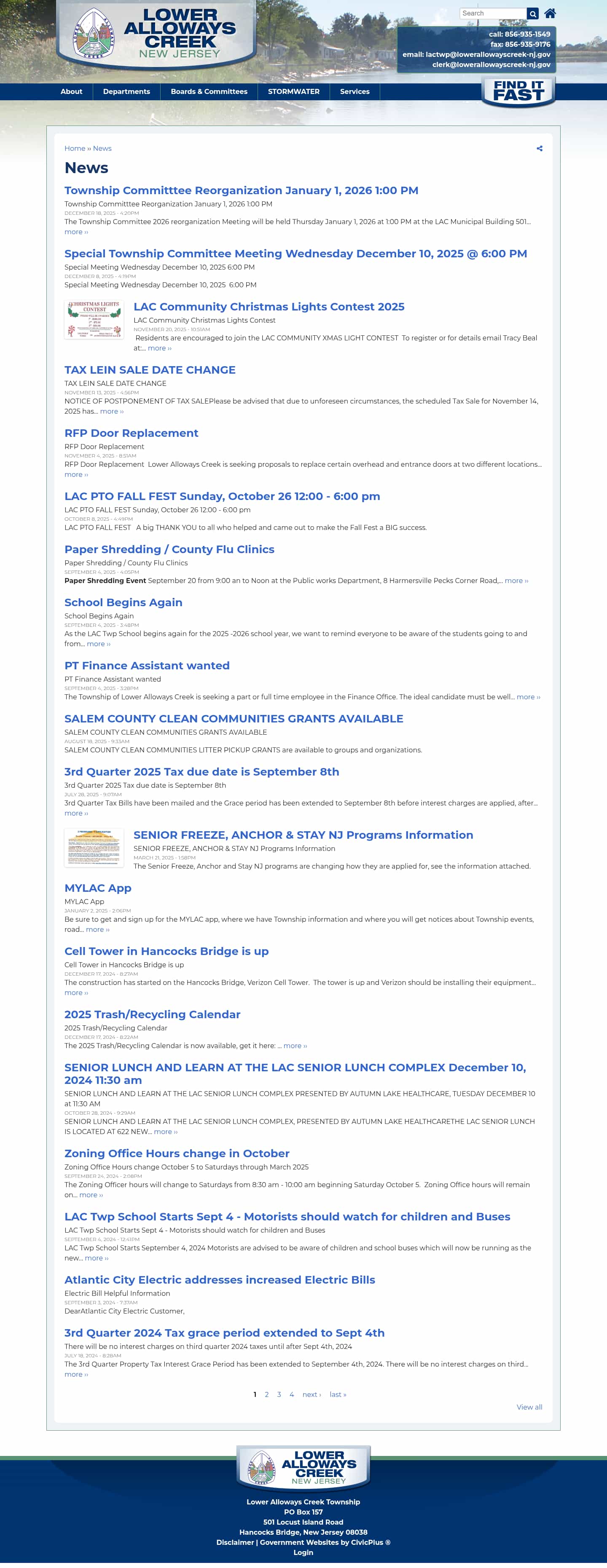This screenshot has width=607, height=1568.
Task: Open Township Committee Reorganization January 1 article
Action: tap(241, 190)
